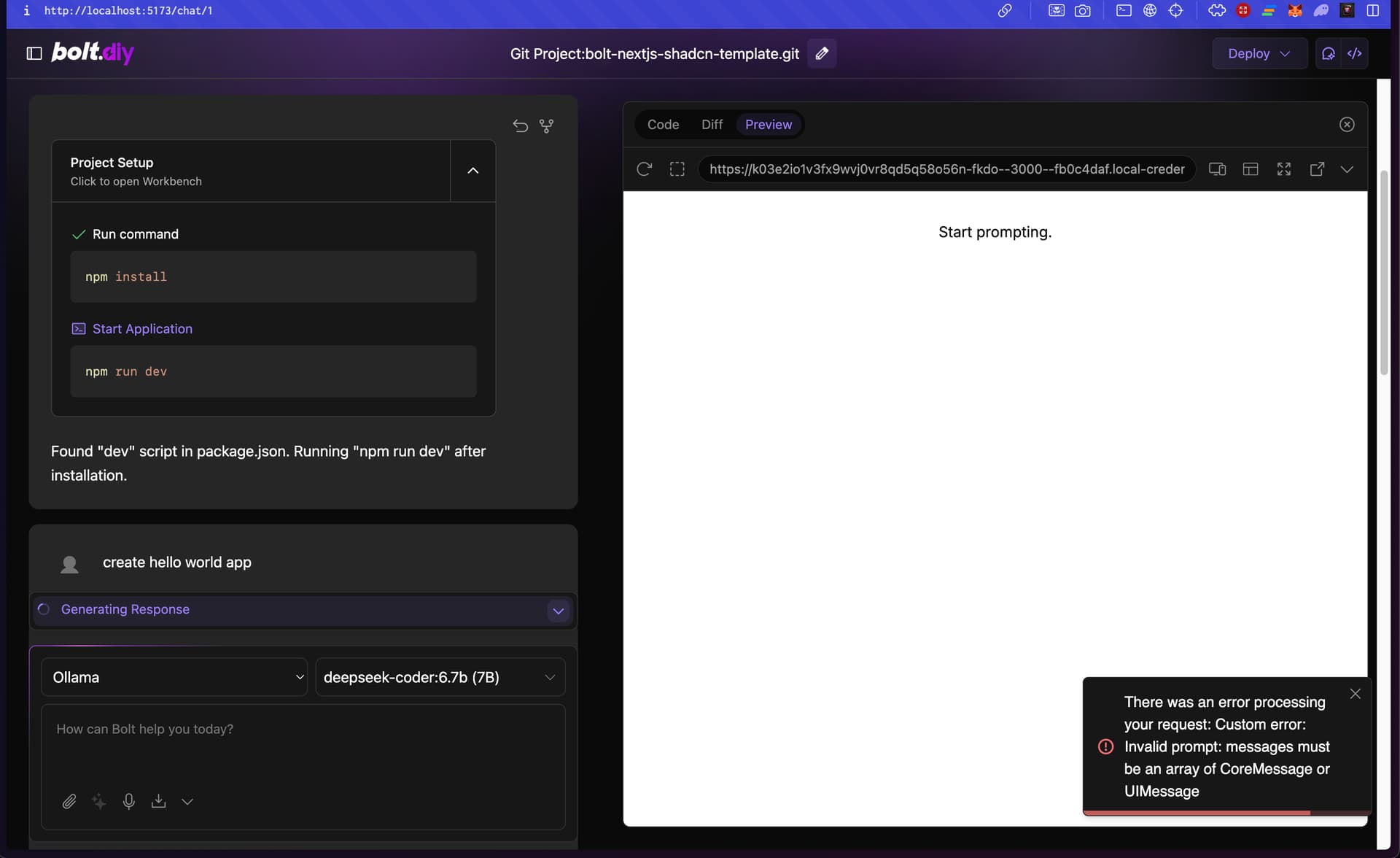Start voice input with microphone icon

pos(129,801)
